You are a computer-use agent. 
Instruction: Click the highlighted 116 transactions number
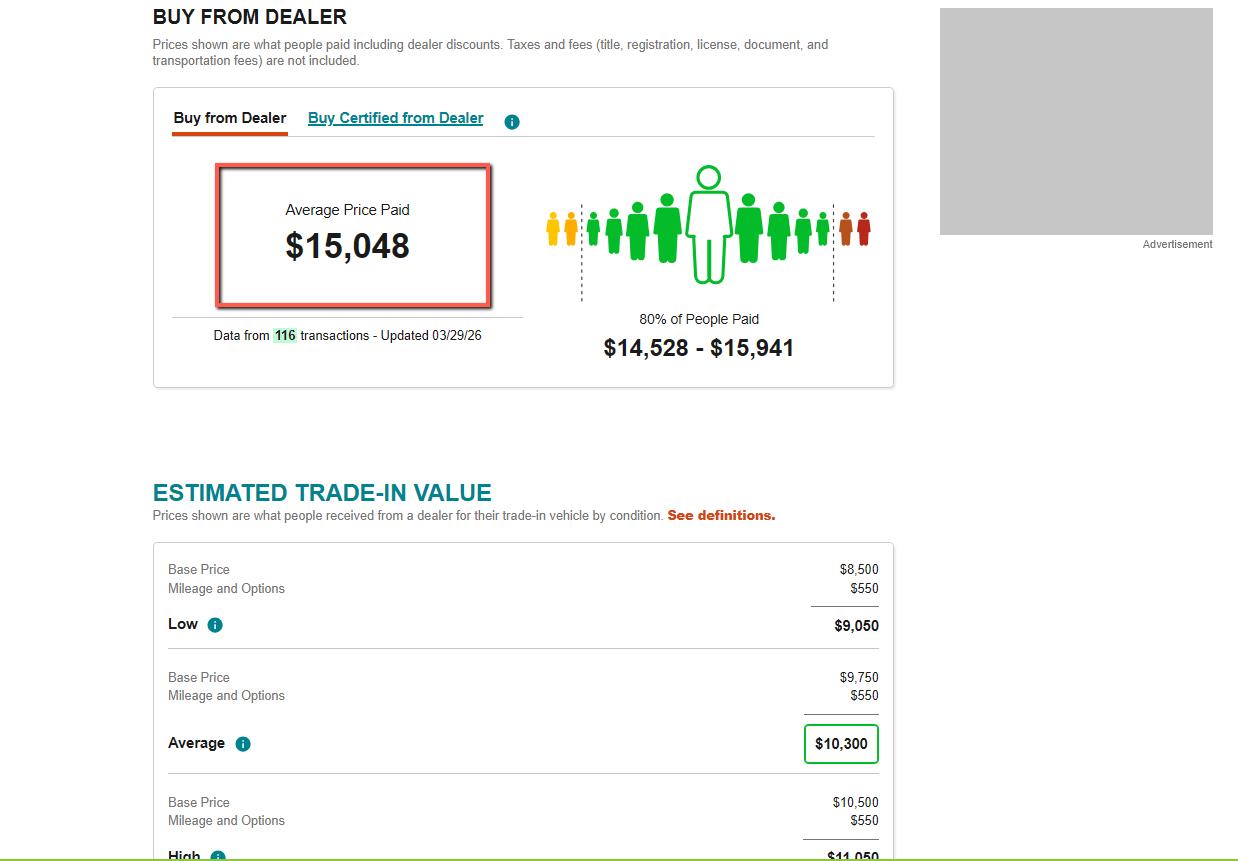point(285,336)
